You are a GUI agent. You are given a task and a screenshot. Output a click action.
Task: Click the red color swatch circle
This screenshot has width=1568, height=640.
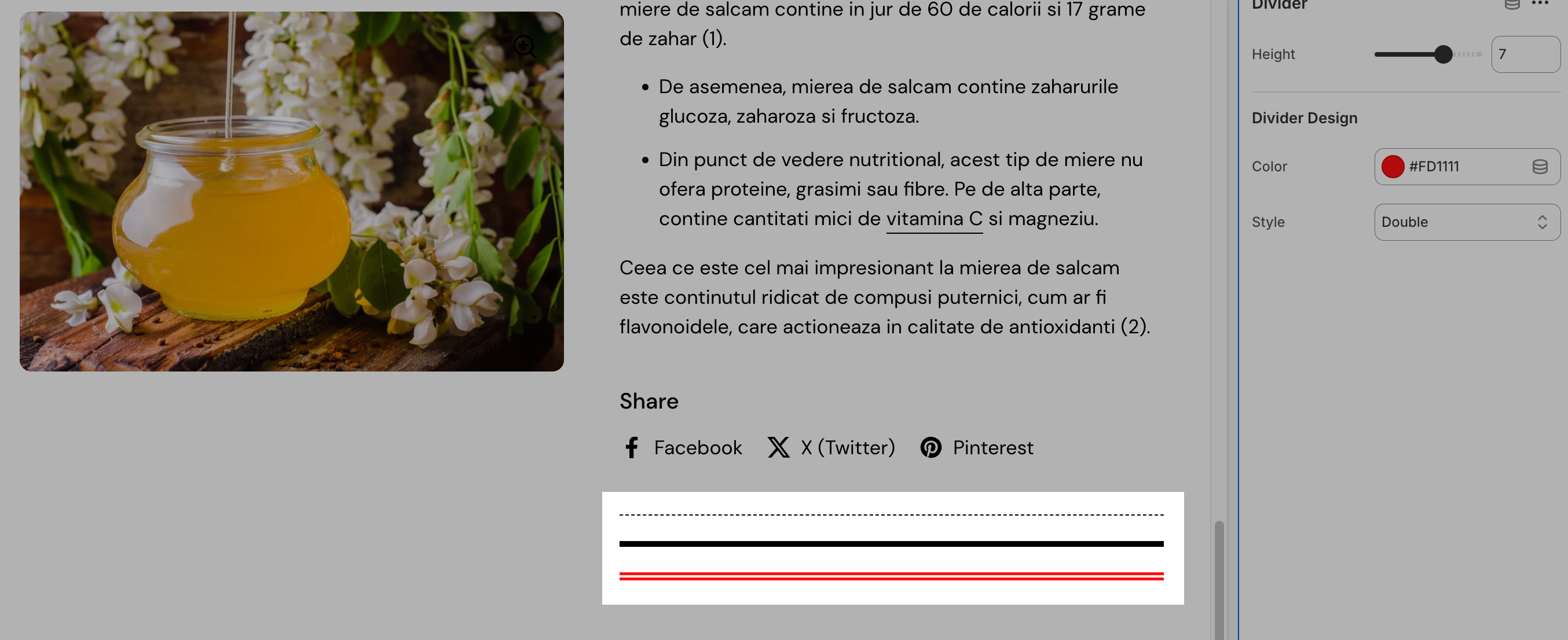coord(1393,167)
